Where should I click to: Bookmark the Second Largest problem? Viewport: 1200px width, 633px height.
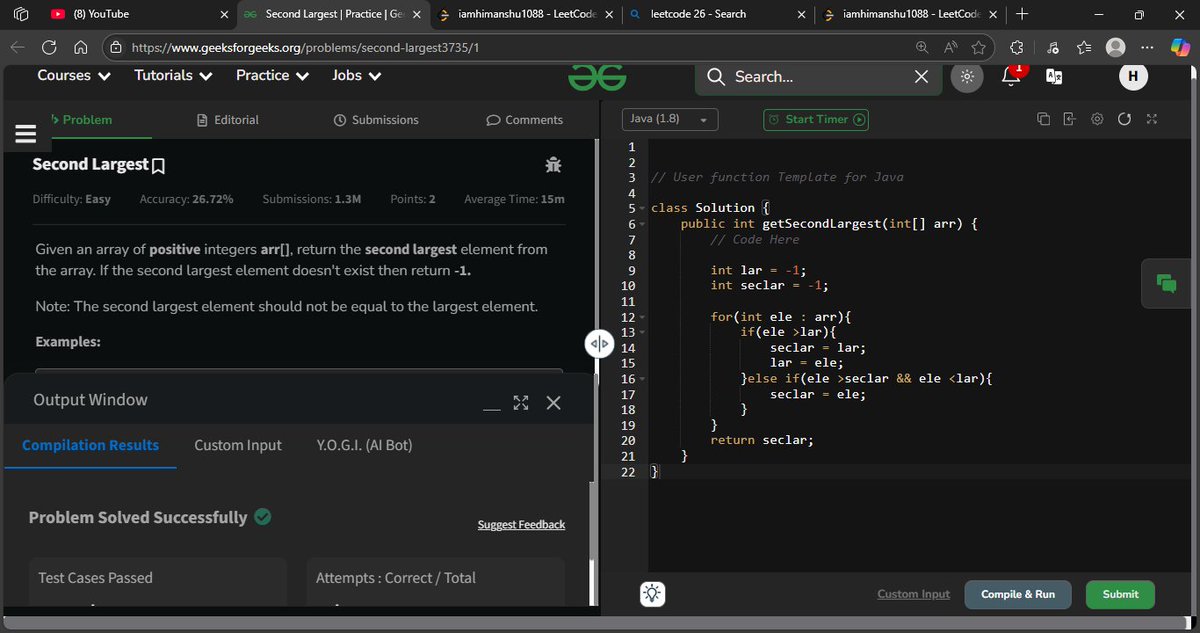tap(158, 165)
